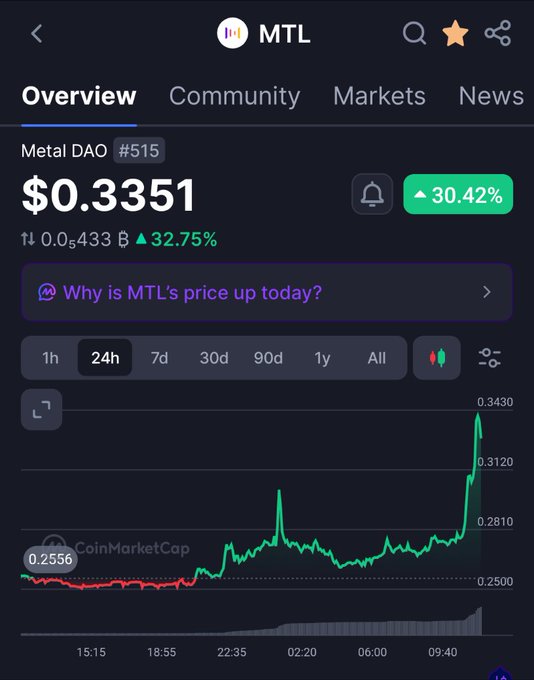Tap the Metal DAO name label
The image size is (534, 680).
click(64, 151)
